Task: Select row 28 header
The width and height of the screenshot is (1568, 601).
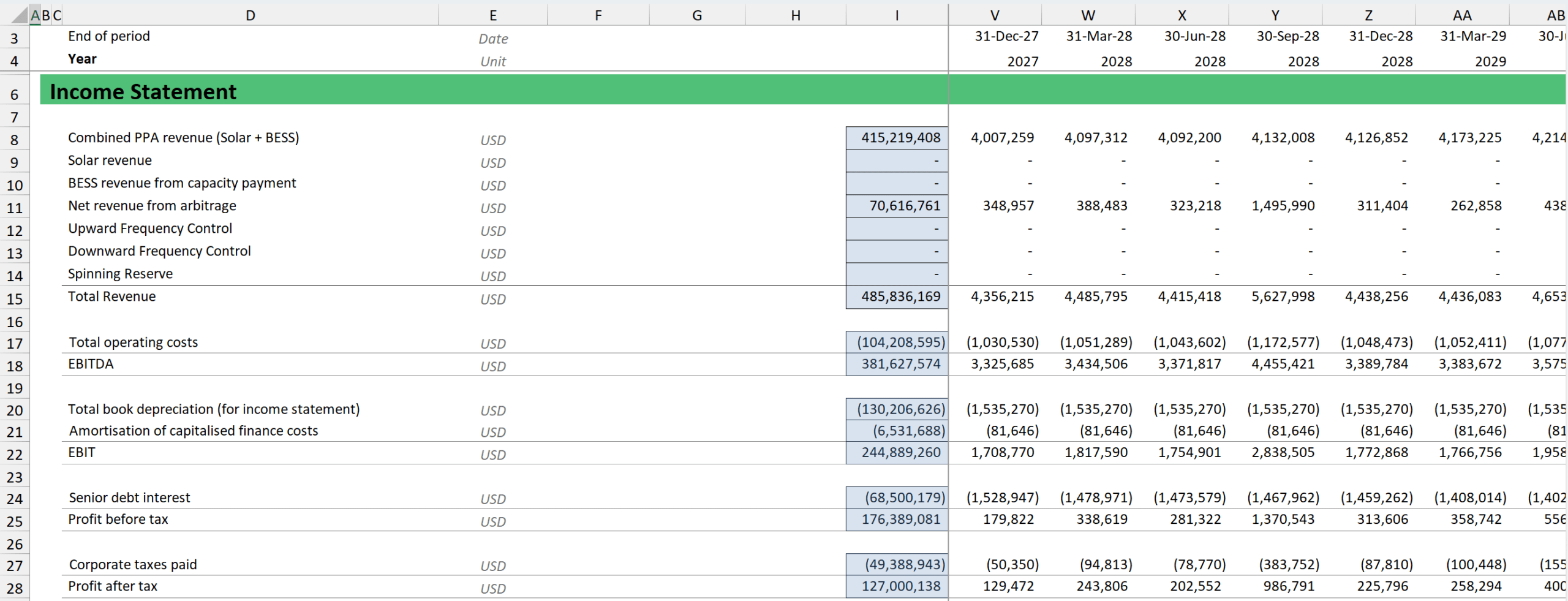Action: pos(15,589)
